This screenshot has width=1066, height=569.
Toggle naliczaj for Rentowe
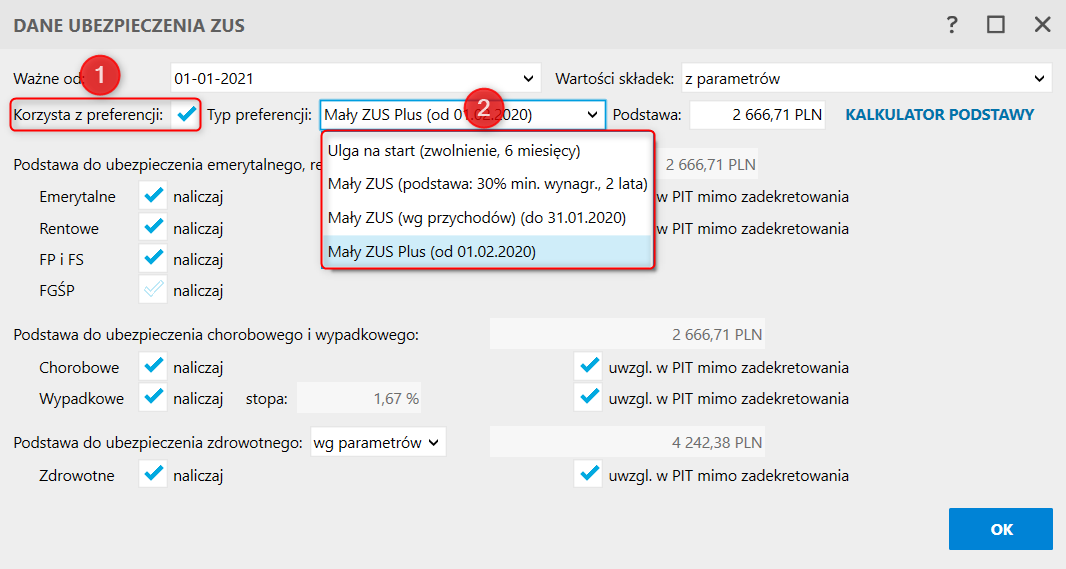[x=154, y=227]
